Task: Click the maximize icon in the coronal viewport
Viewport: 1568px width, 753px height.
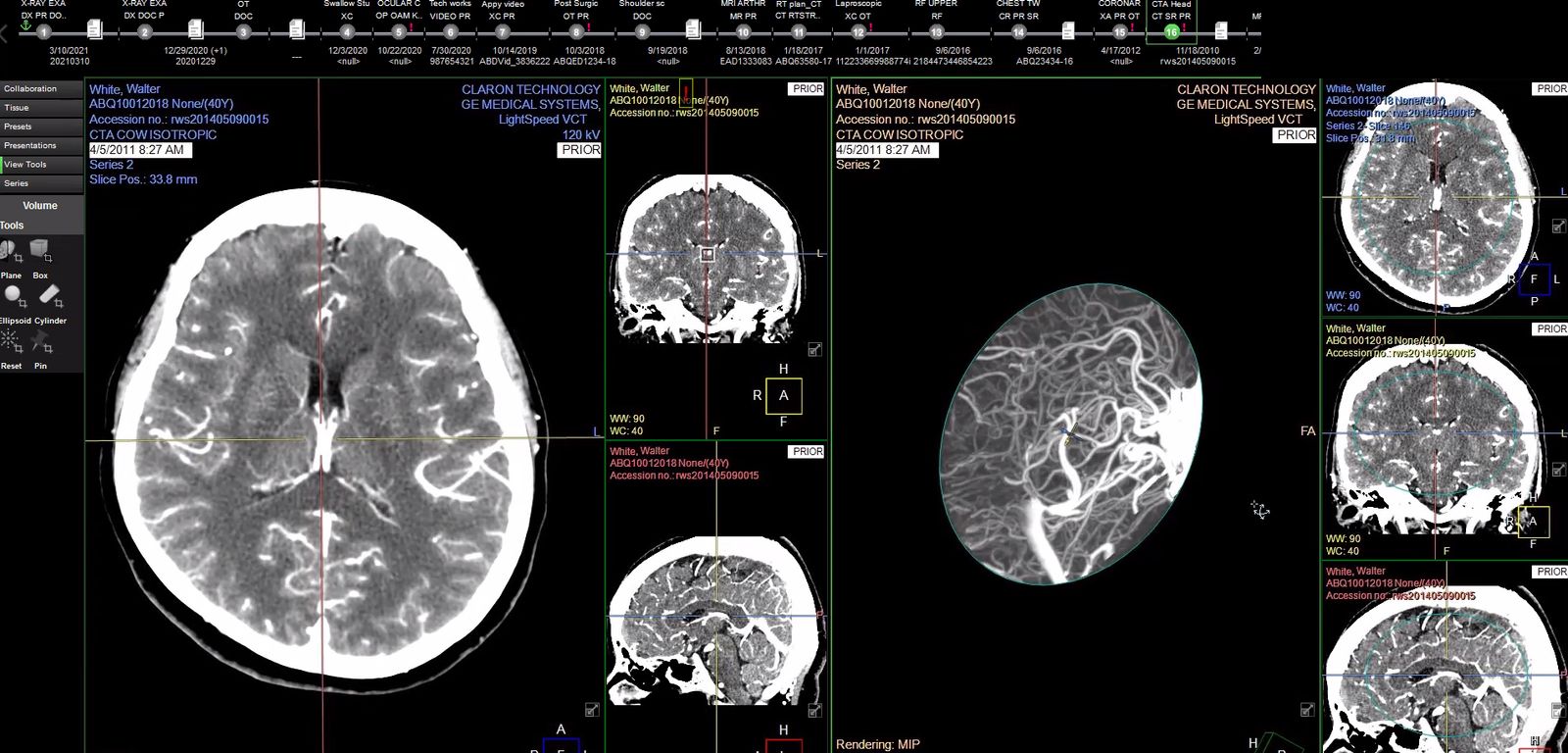Action: point(814,349)
